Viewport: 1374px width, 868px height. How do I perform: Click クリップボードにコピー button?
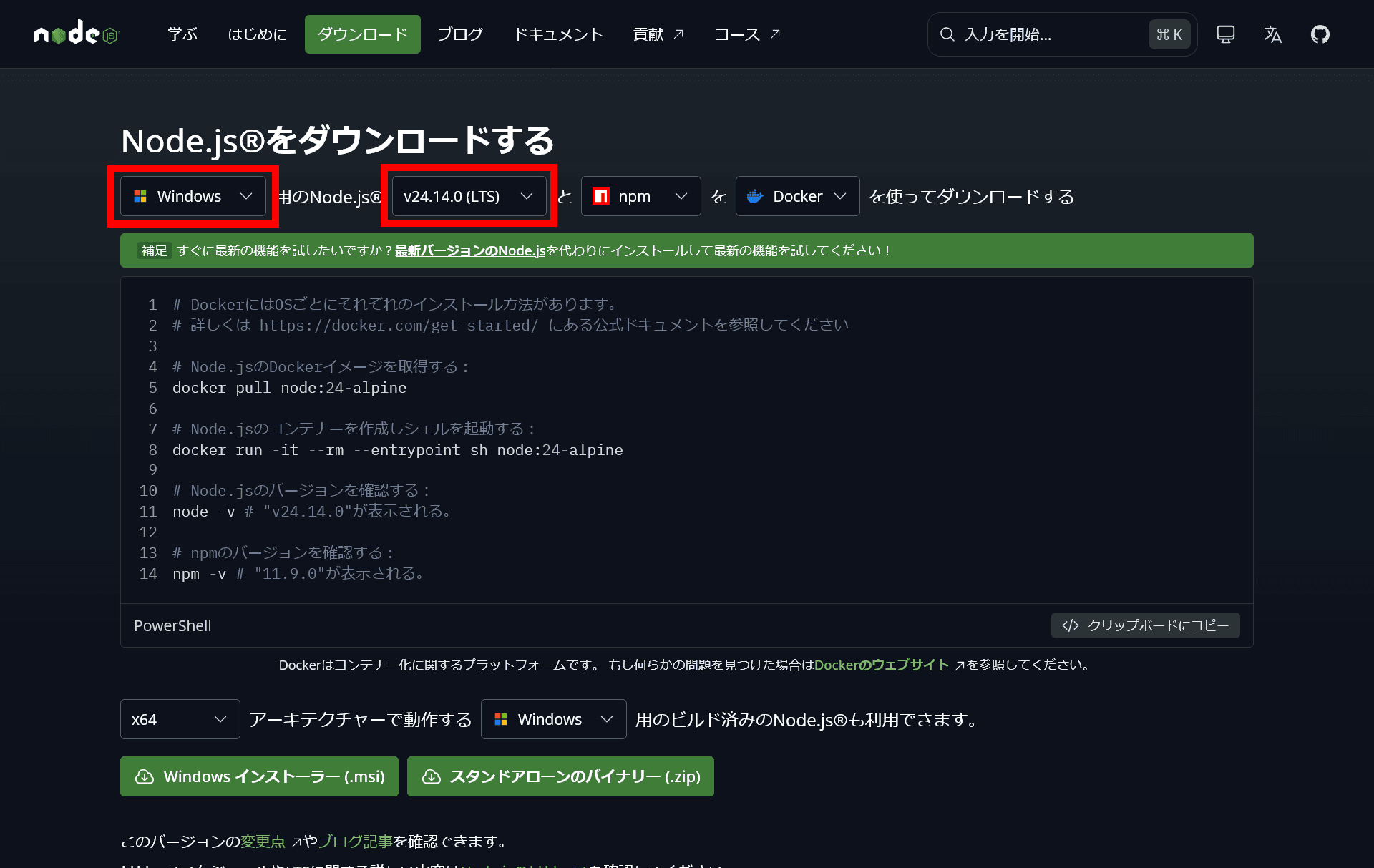pyautogui.click(x=1145, y=625)
